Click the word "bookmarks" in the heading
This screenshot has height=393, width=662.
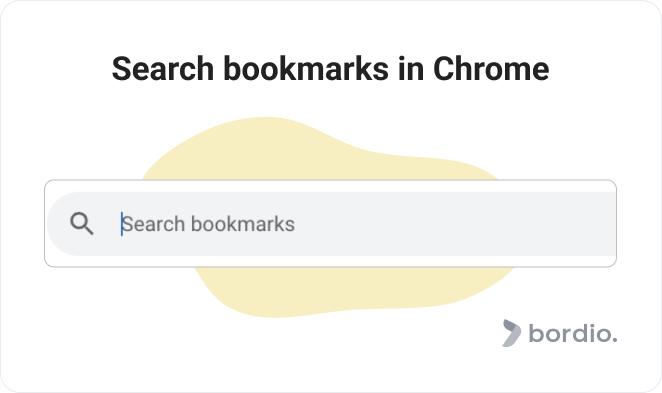click(306, 69)
